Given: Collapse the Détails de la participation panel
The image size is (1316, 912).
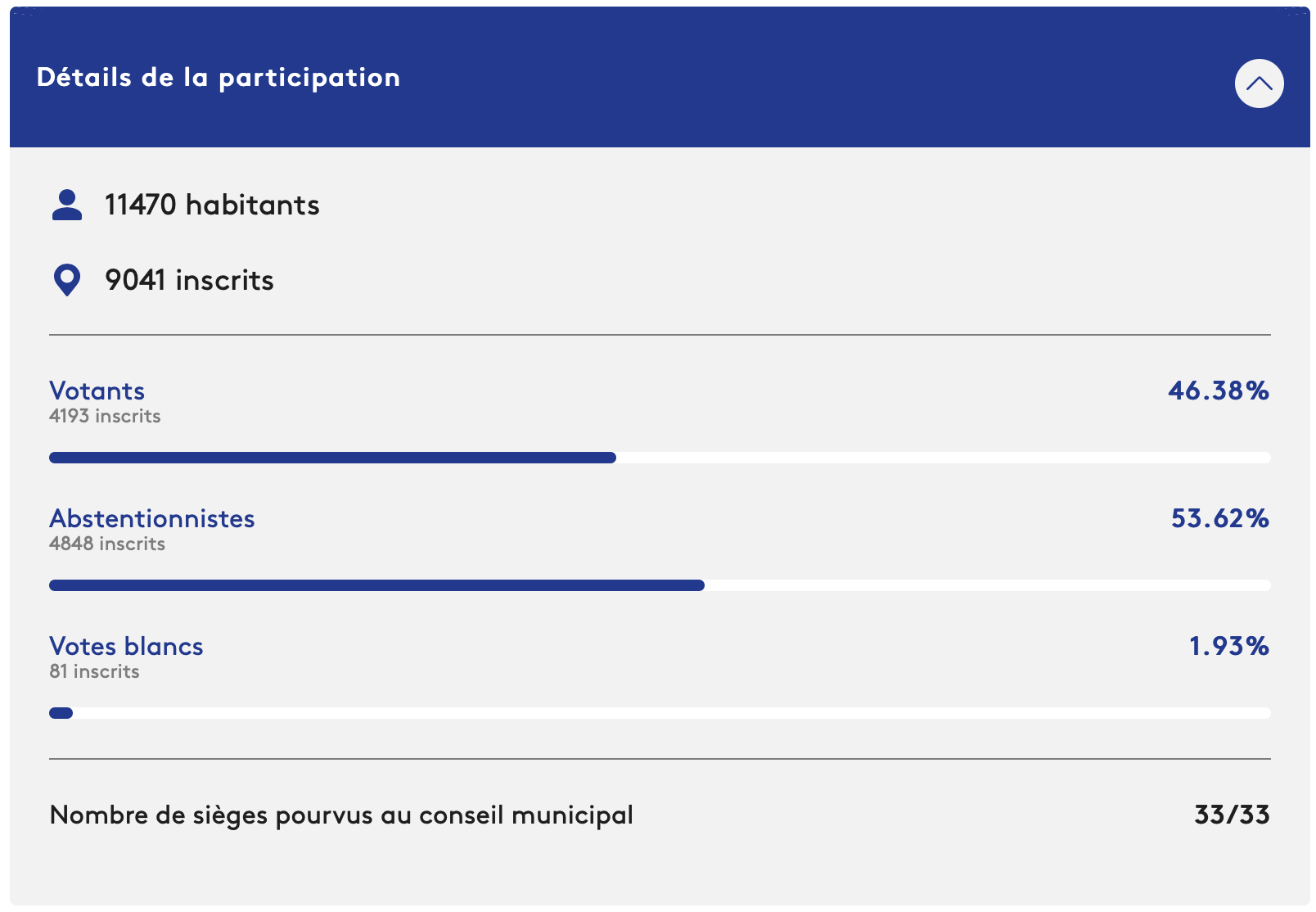Looking at the screenshot, I should (x=1259, y=84).
